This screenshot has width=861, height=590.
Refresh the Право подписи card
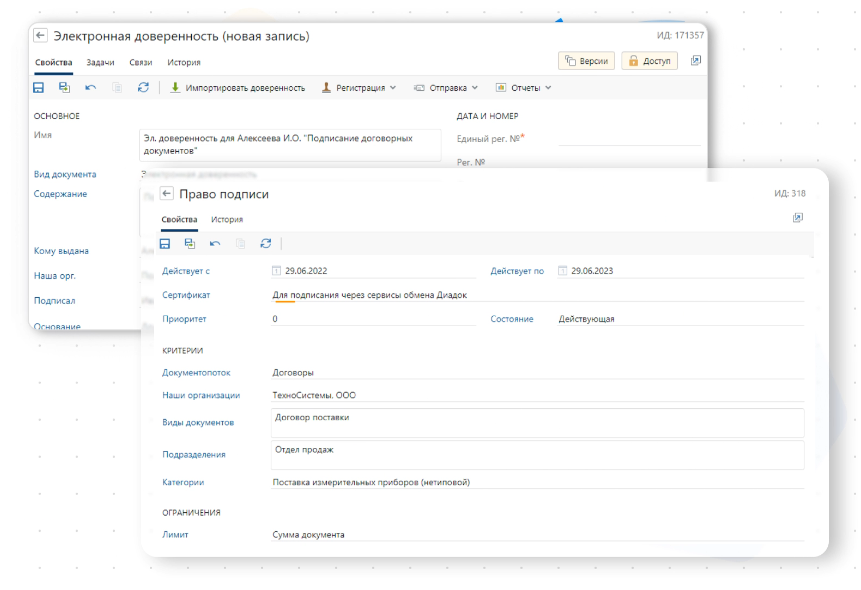coord(265,243)
